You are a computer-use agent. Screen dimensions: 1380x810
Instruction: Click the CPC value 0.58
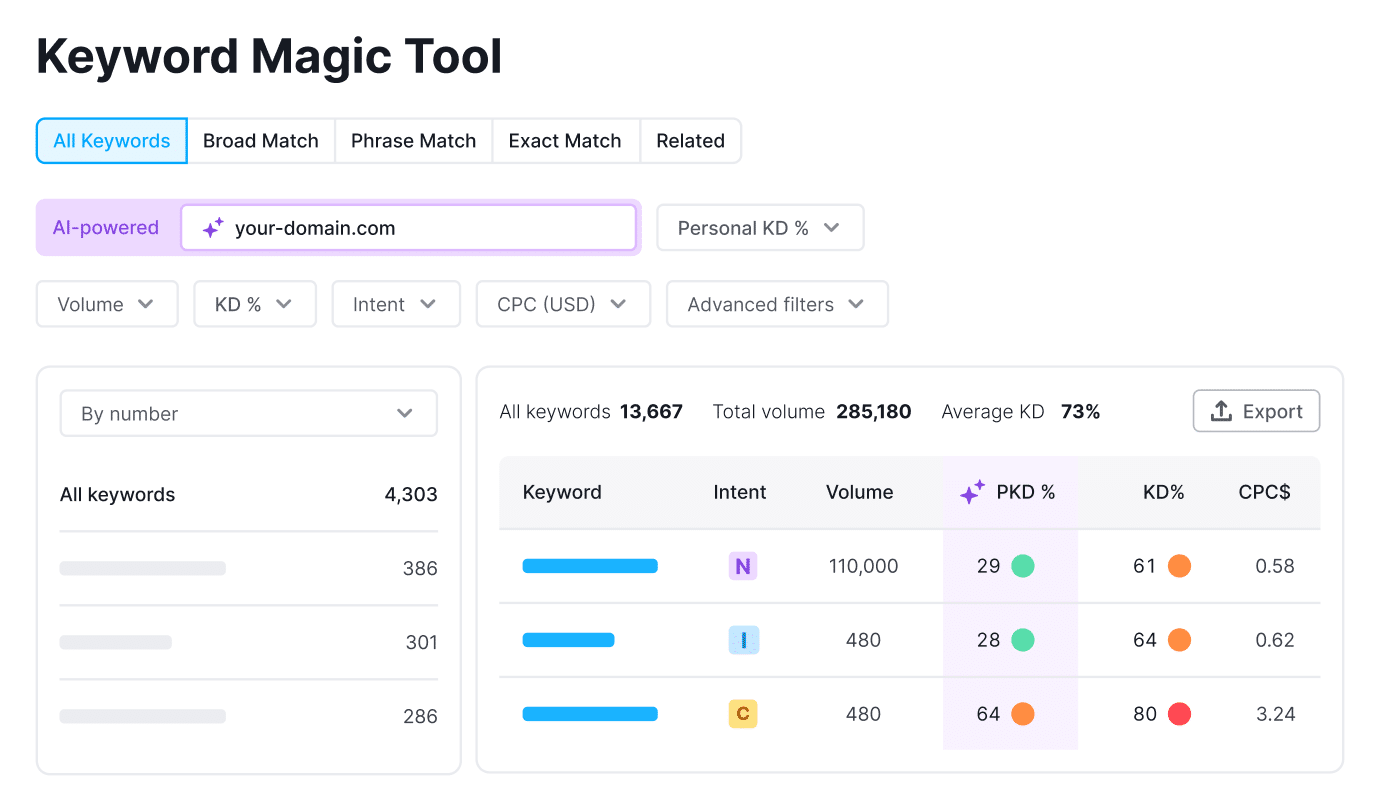point(1275,566)
